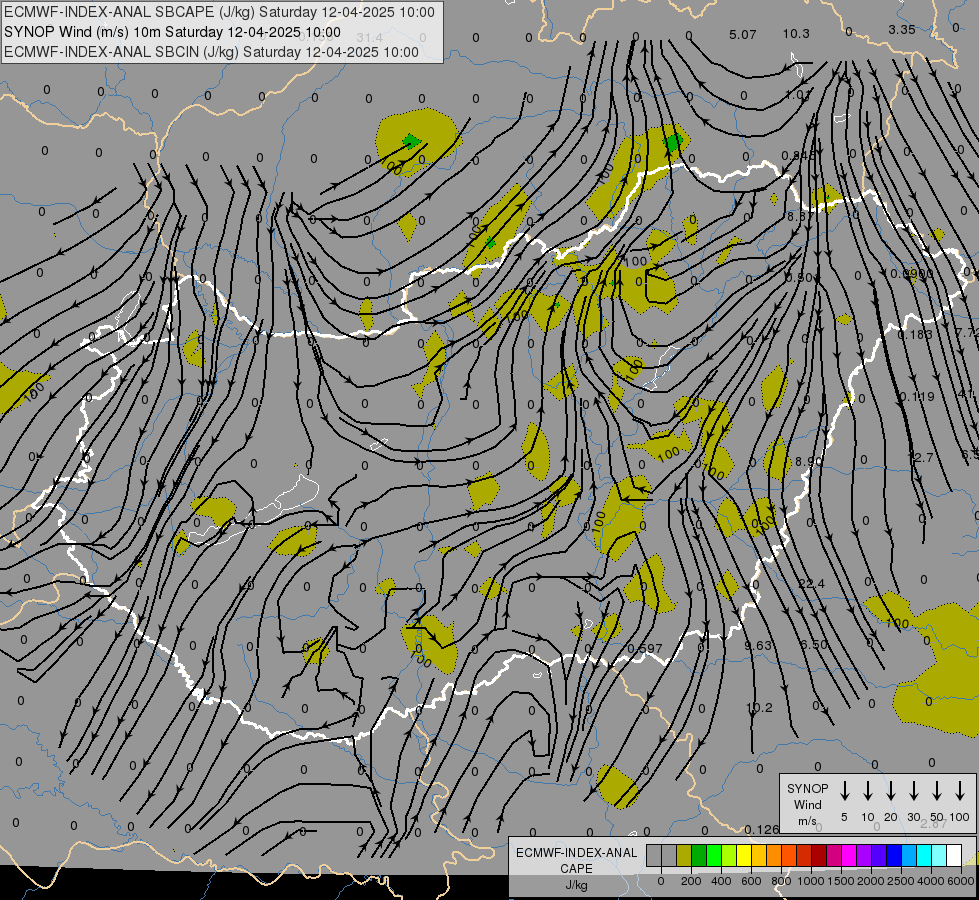Image resolution: width=979 pixels, height=900 pixels.
Task: Pick the cyan legend swatch
Action: (x=924, y=856)
